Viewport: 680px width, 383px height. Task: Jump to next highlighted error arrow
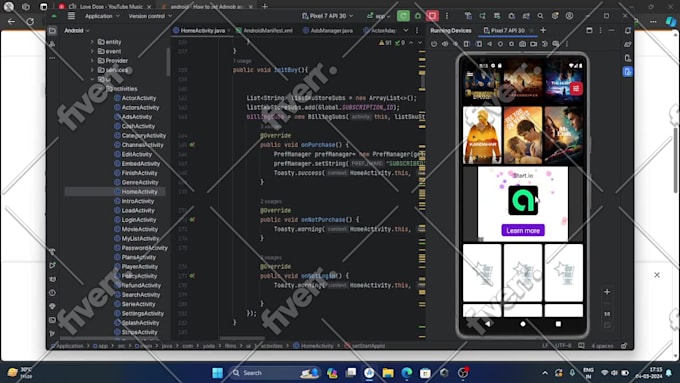click(419, 43)
